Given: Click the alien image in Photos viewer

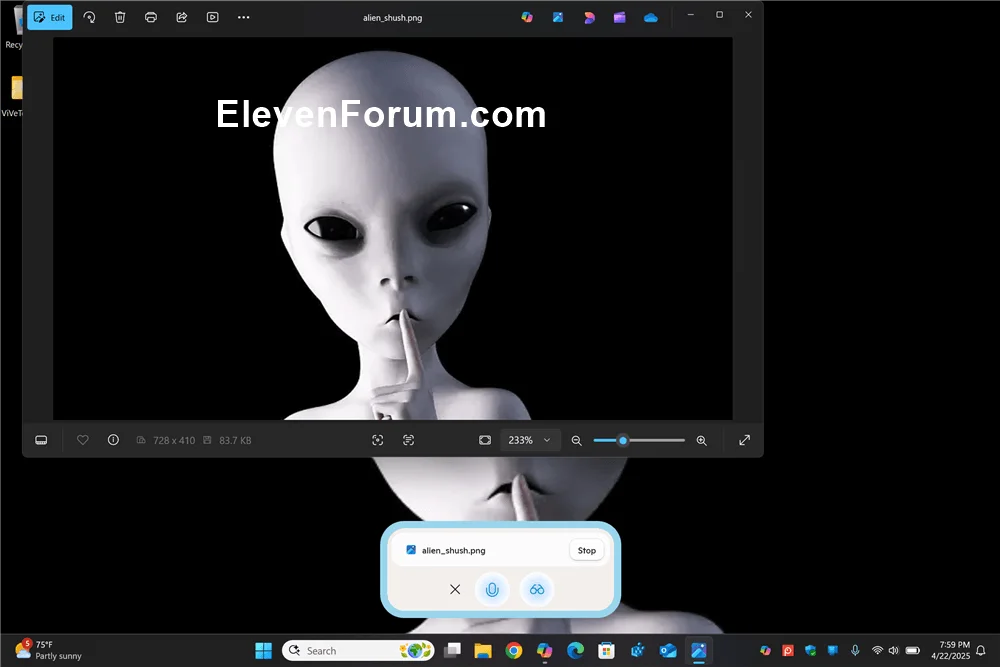Looking at the screenshot, I should pyautogui.click(x=392, y=228).
